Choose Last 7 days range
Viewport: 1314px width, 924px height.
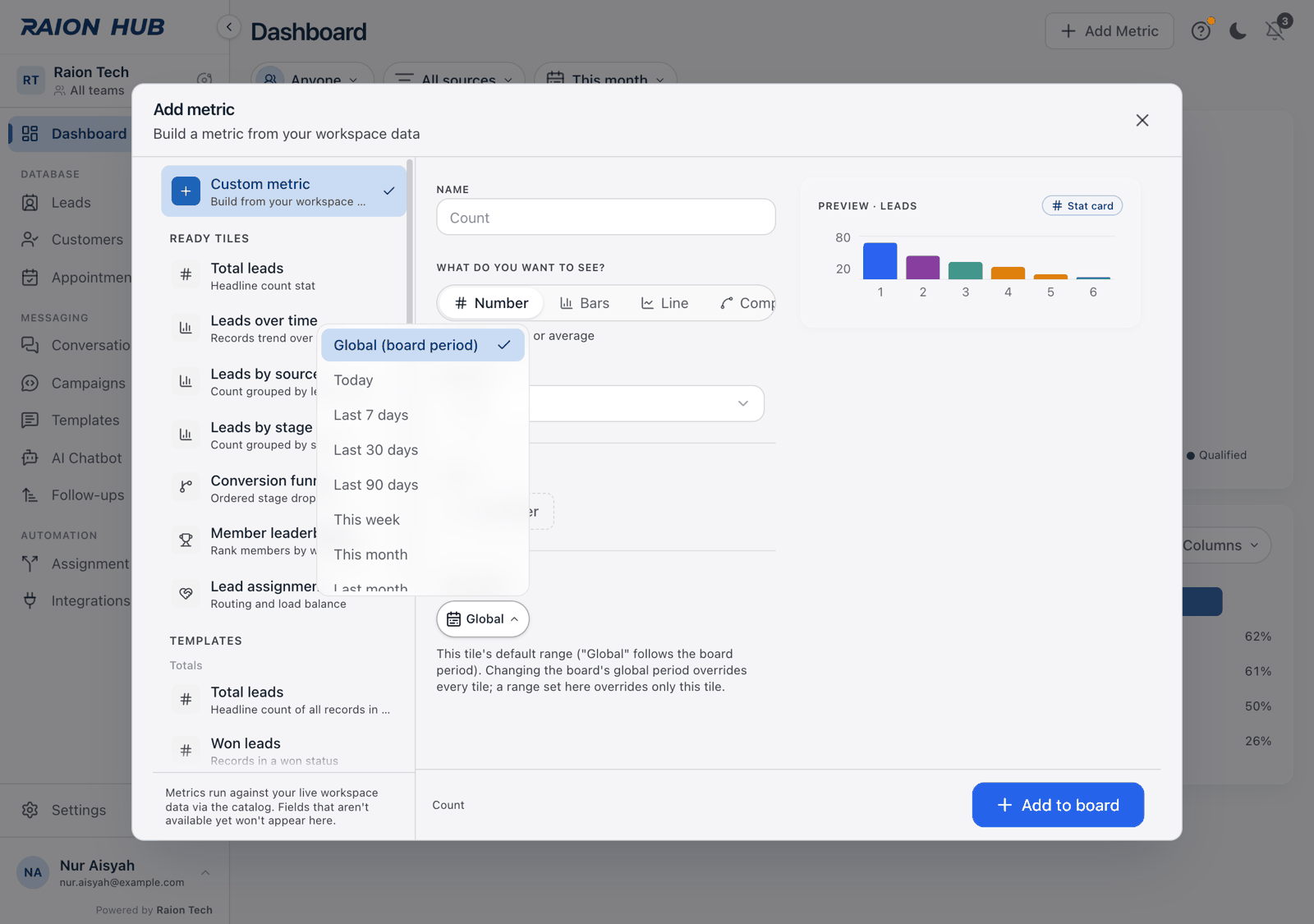click(x=423, y=416)
